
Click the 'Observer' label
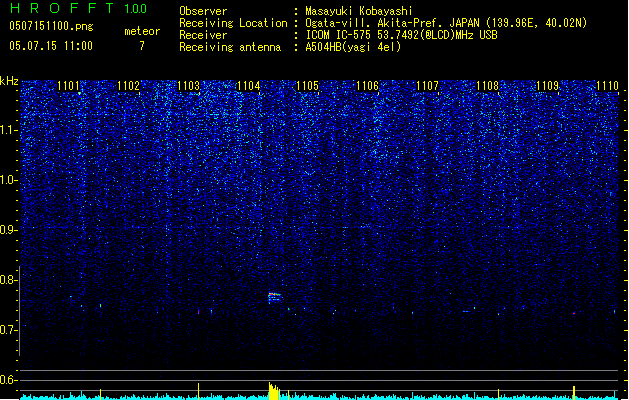203,11
